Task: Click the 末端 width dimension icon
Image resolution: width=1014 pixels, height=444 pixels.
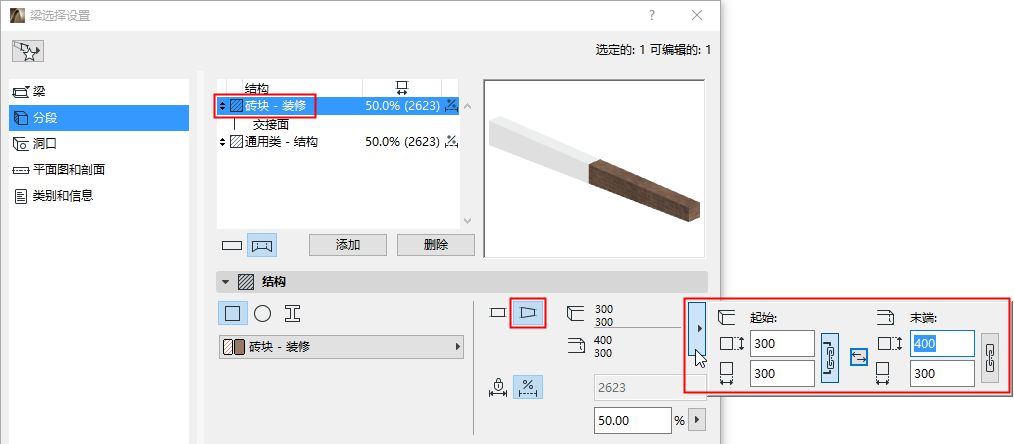Action: pos(885,374)
